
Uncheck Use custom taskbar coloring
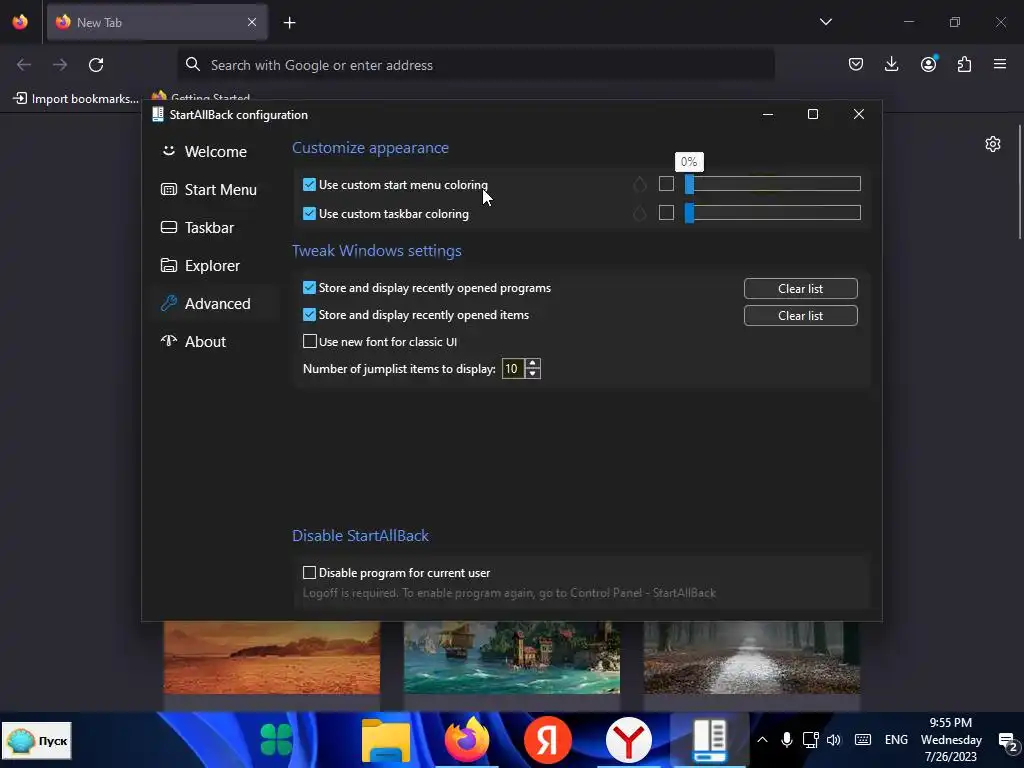310,214
